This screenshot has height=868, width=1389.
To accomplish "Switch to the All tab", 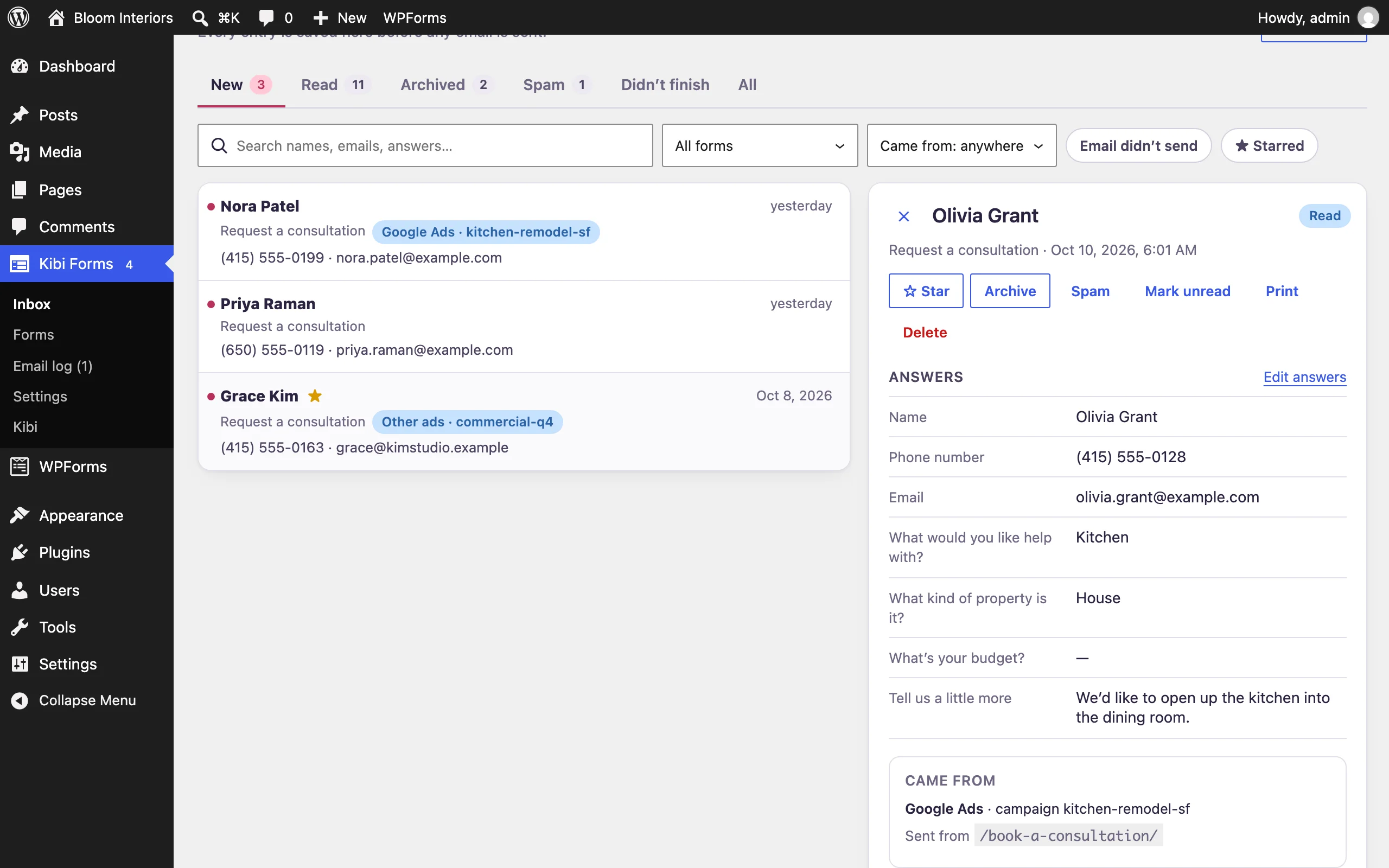I will (747, 85).
